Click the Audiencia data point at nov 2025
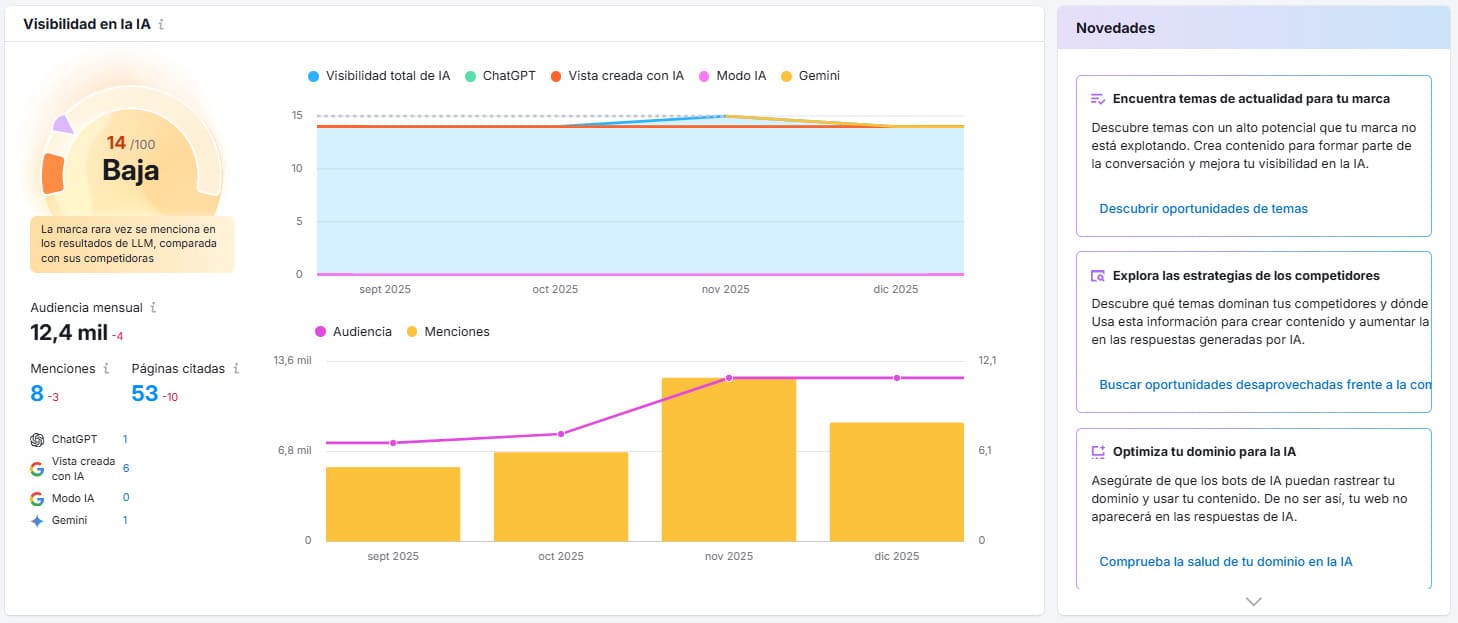The width and height of the screenshot is (1458, 623). pyautogui.click(x=730, y=378)
